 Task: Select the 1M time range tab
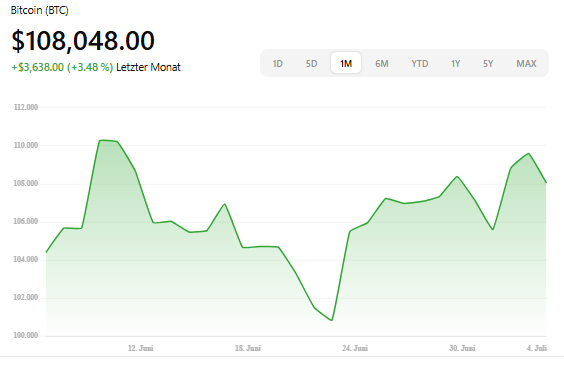pyautogui.click(x=346, y=63)
